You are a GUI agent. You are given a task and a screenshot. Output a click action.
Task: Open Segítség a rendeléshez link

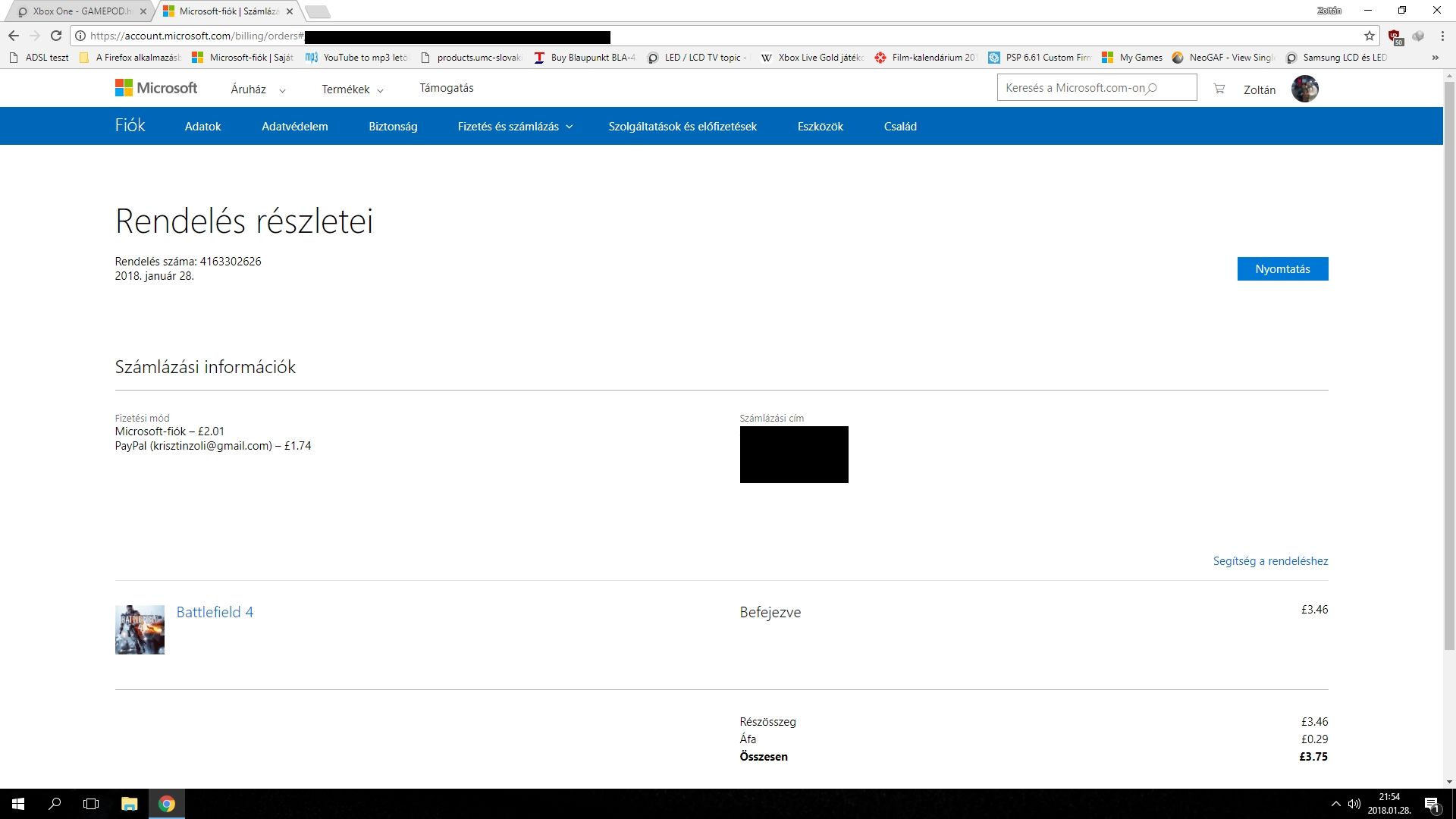pyautogui.click(x=1270, y=561)
